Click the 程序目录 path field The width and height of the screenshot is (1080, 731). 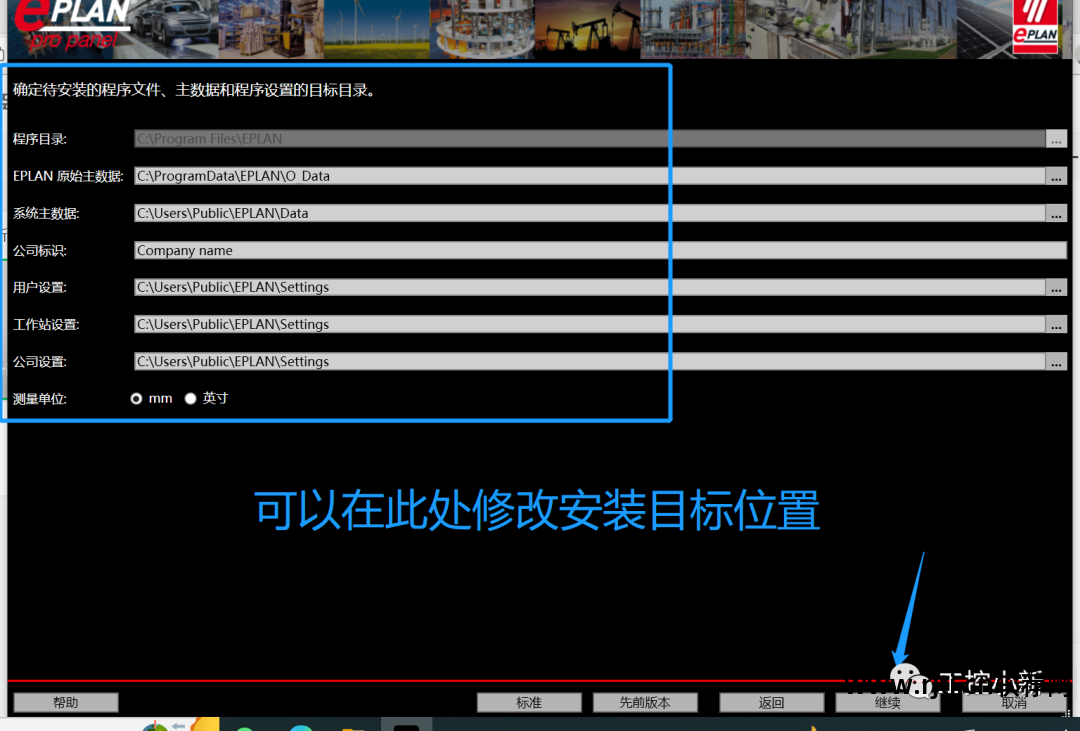click(590, 138)
